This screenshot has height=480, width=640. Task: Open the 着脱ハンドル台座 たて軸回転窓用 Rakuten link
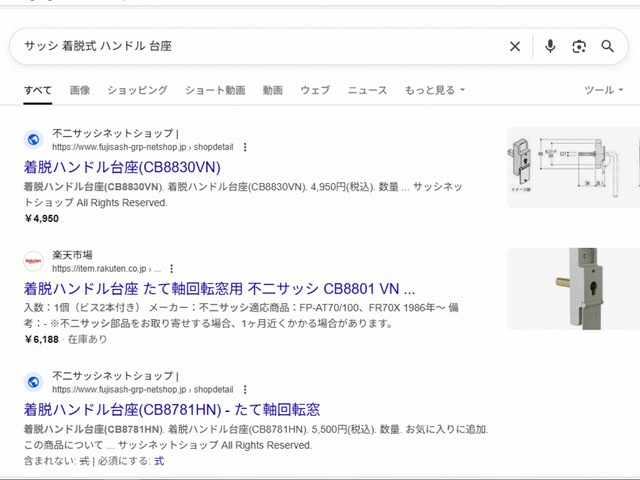click(x=219, y=289)
